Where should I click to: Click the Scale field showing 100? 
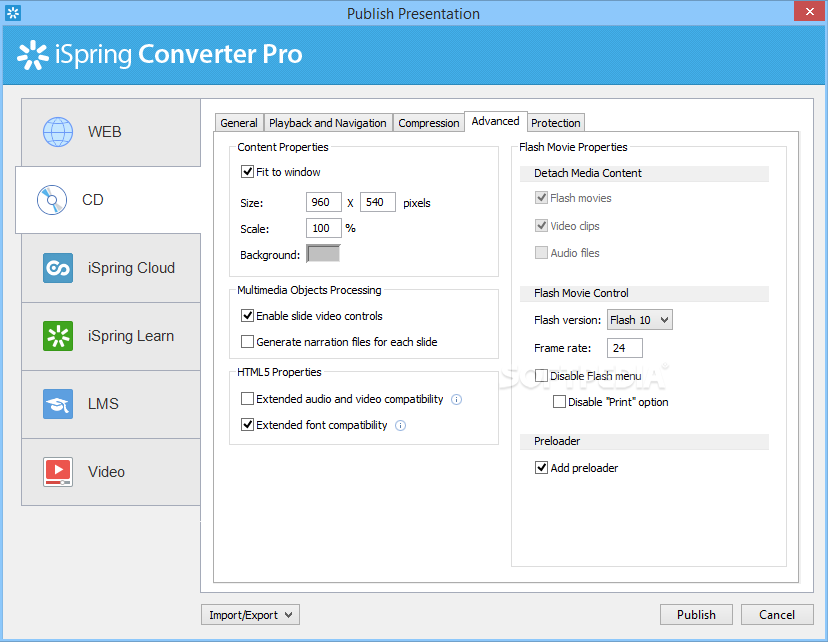click(323, 228)
